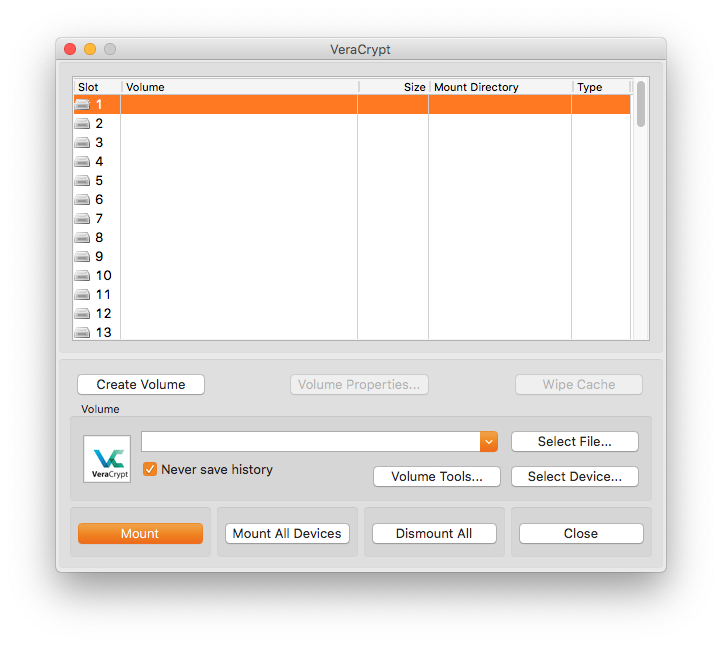Select the drive icon for slot 9
Image resolution: width=722 pixels, height=646 pixels.
tap(82, 256)
